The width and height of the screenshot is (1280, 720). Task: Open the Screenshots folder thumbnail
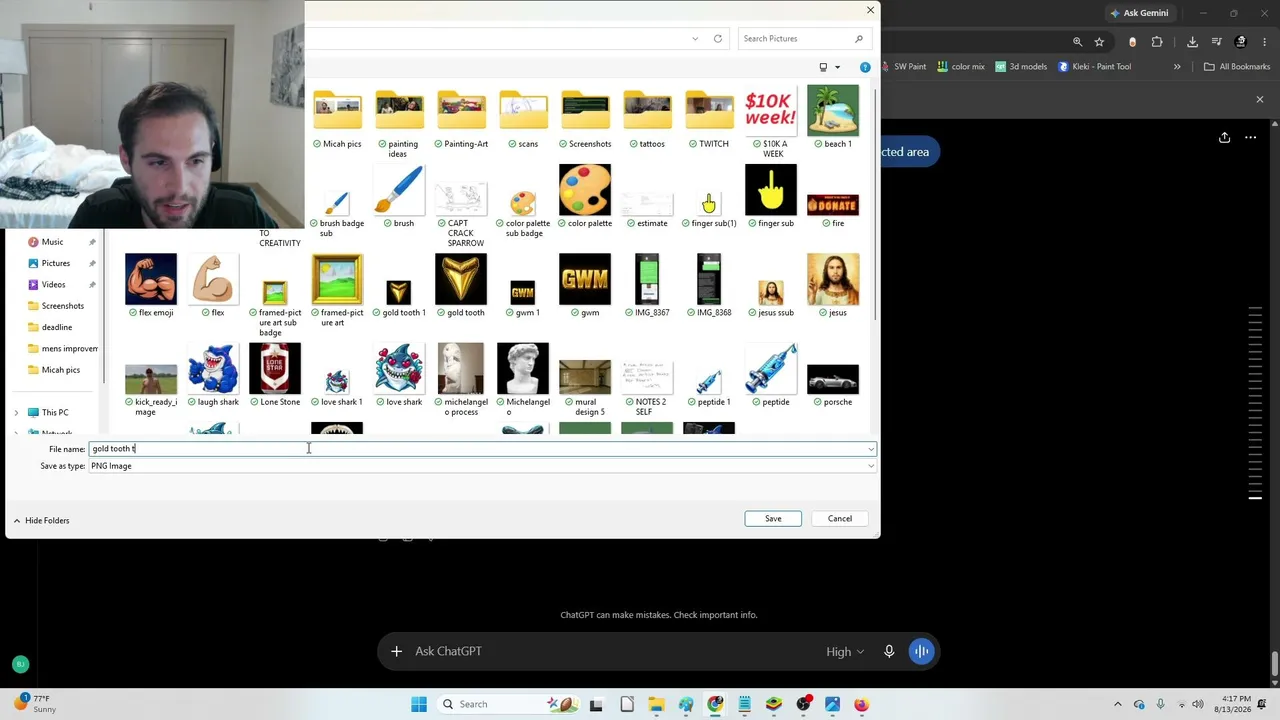tap(585, 110)
